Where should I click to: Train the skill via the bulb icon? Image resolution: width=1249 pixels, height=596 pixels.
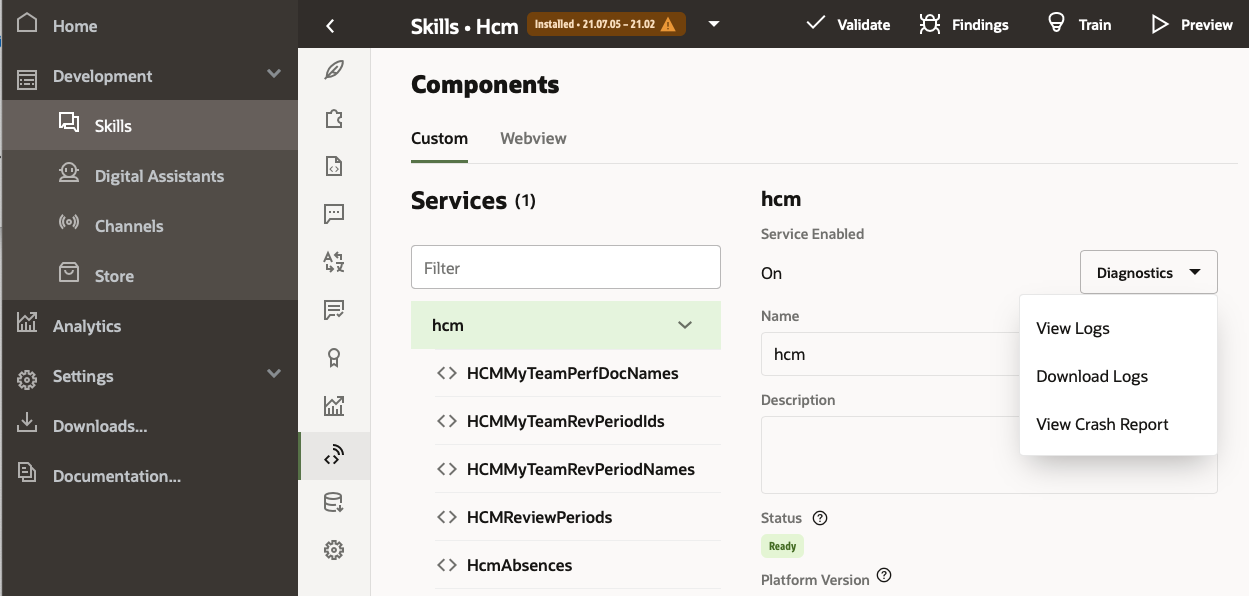point(1079,24)
